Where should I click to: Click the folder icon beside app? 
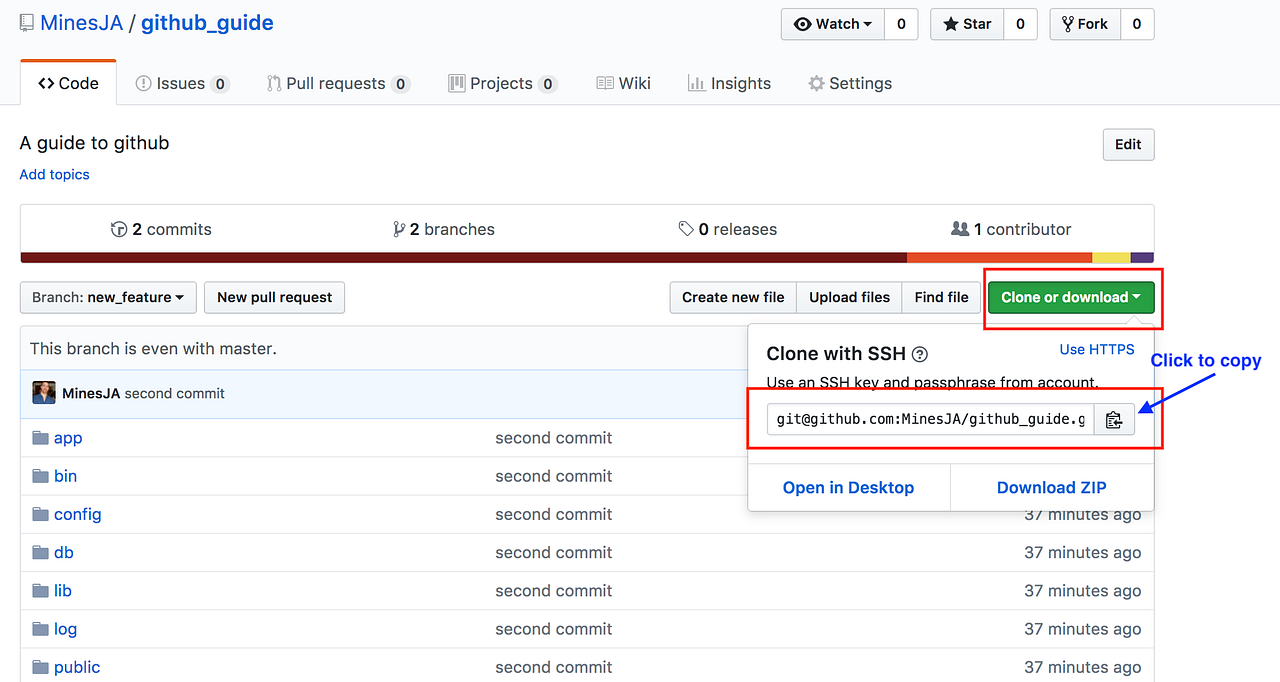pyautogui.click(x=40, y=437)
